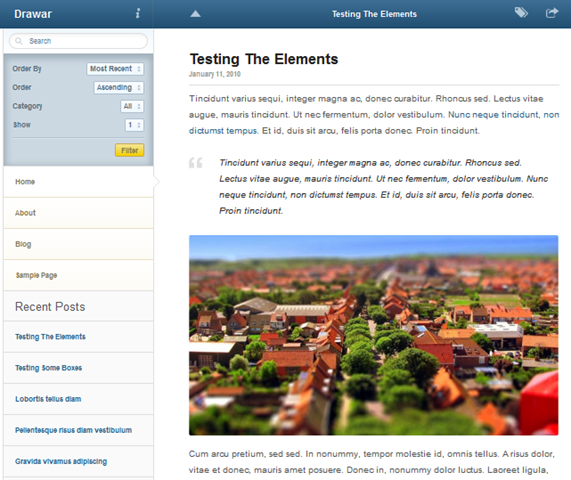This screenshot has height=480, width=571.
Task: Click the magnifier icon in search box
Action: click(x=19, y=41)
